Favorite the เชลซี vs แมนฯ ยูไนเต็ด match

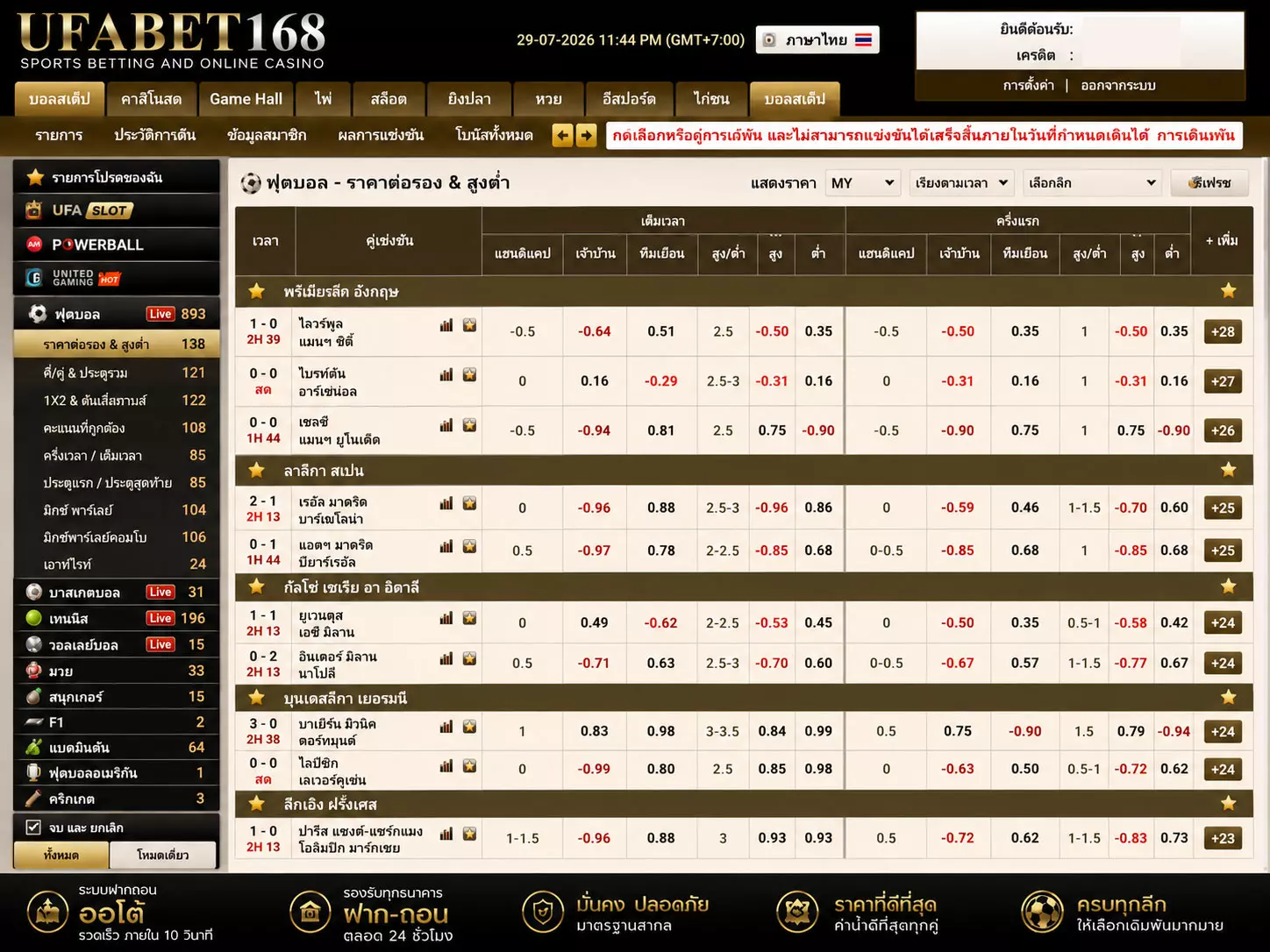coord(470,425)
